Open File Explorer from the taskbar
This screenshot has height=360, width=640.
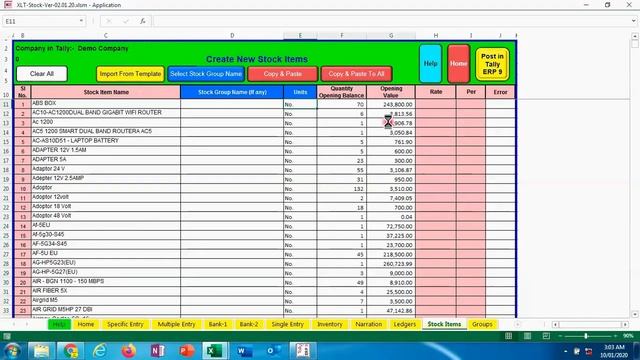click(x=41, y=351)
